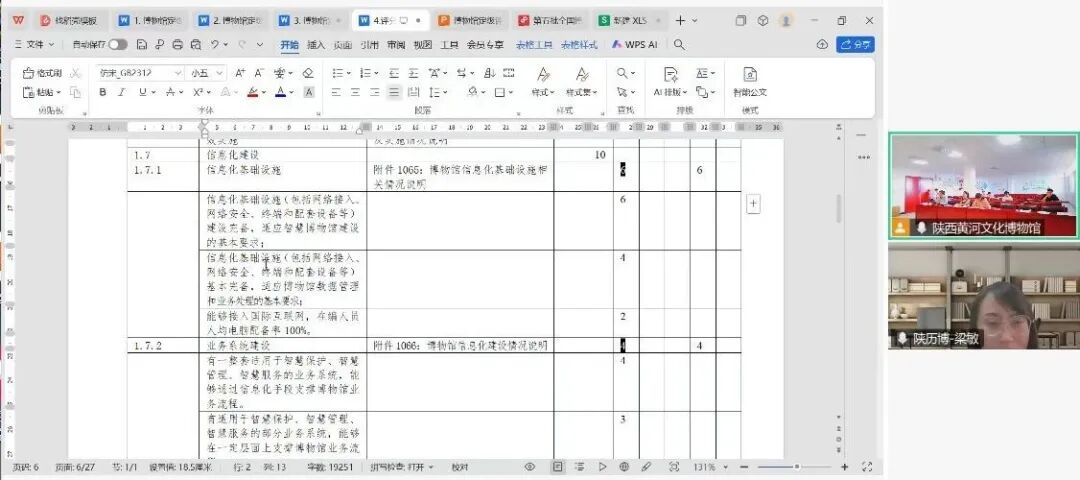Expand the bullet list dropdown
Image resolution: width=1080 pixels, height=480 pixels.
coord(349,73)
